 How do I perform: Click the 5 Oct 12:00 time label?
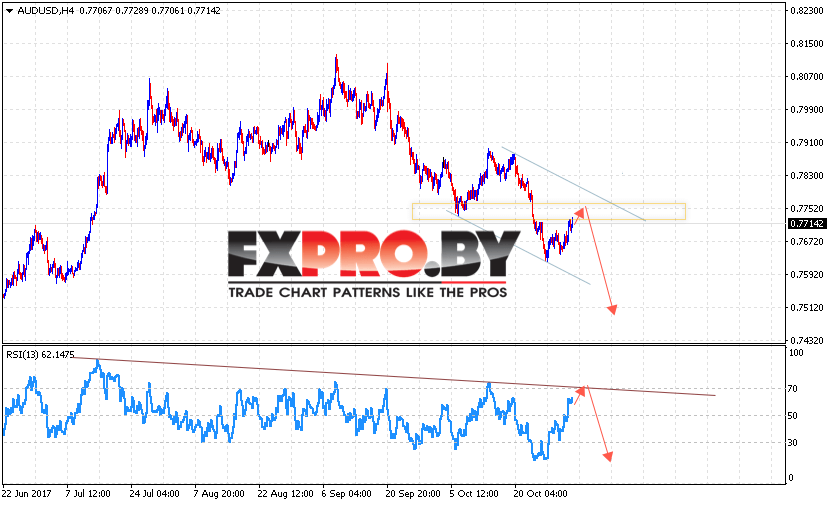point(474,494)
